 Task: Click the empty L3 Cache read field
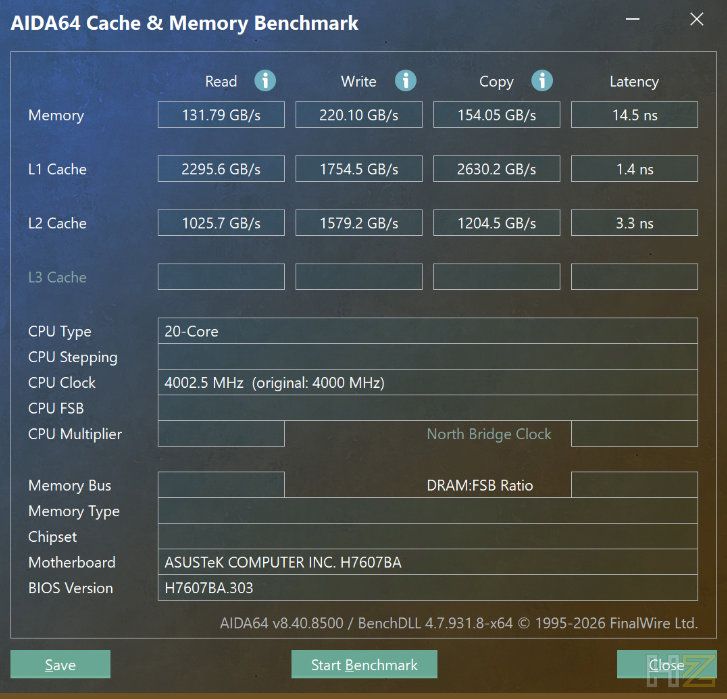pyautogui.click(x=221, y=277)
